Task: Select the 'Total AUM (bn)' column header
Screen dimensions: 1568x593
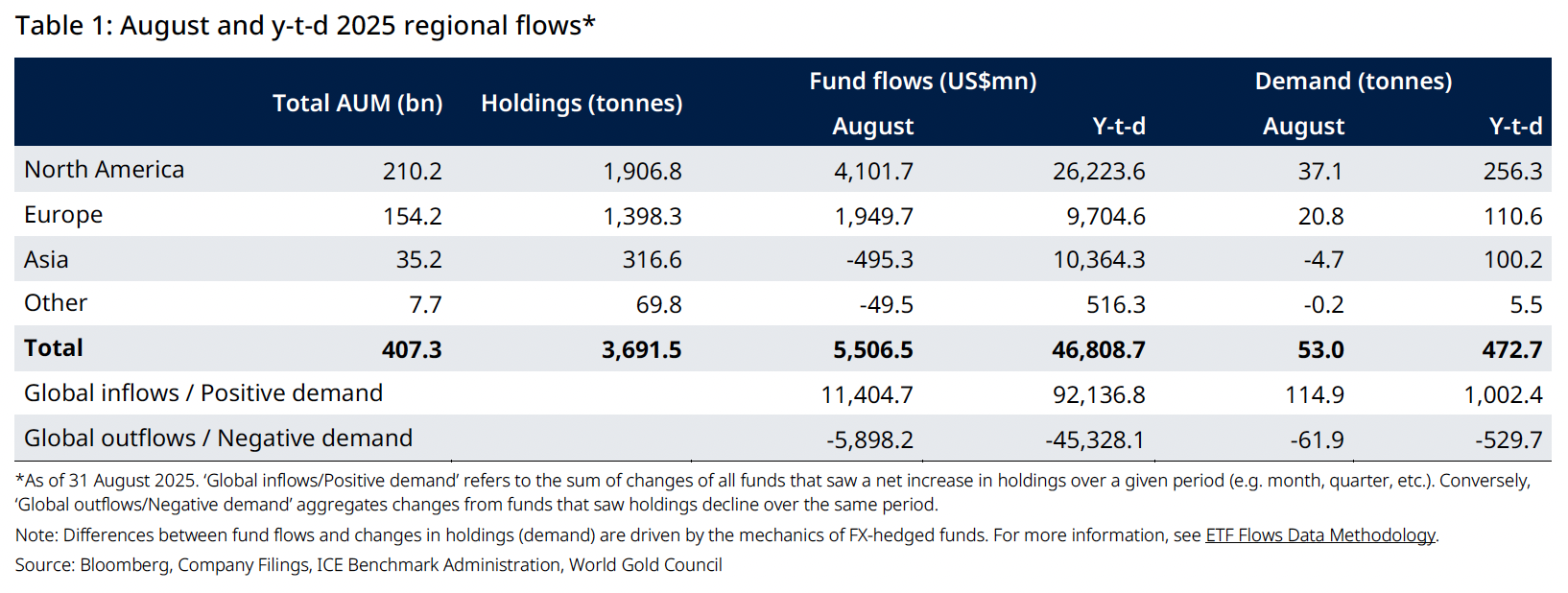Action: tap(357, 104)
